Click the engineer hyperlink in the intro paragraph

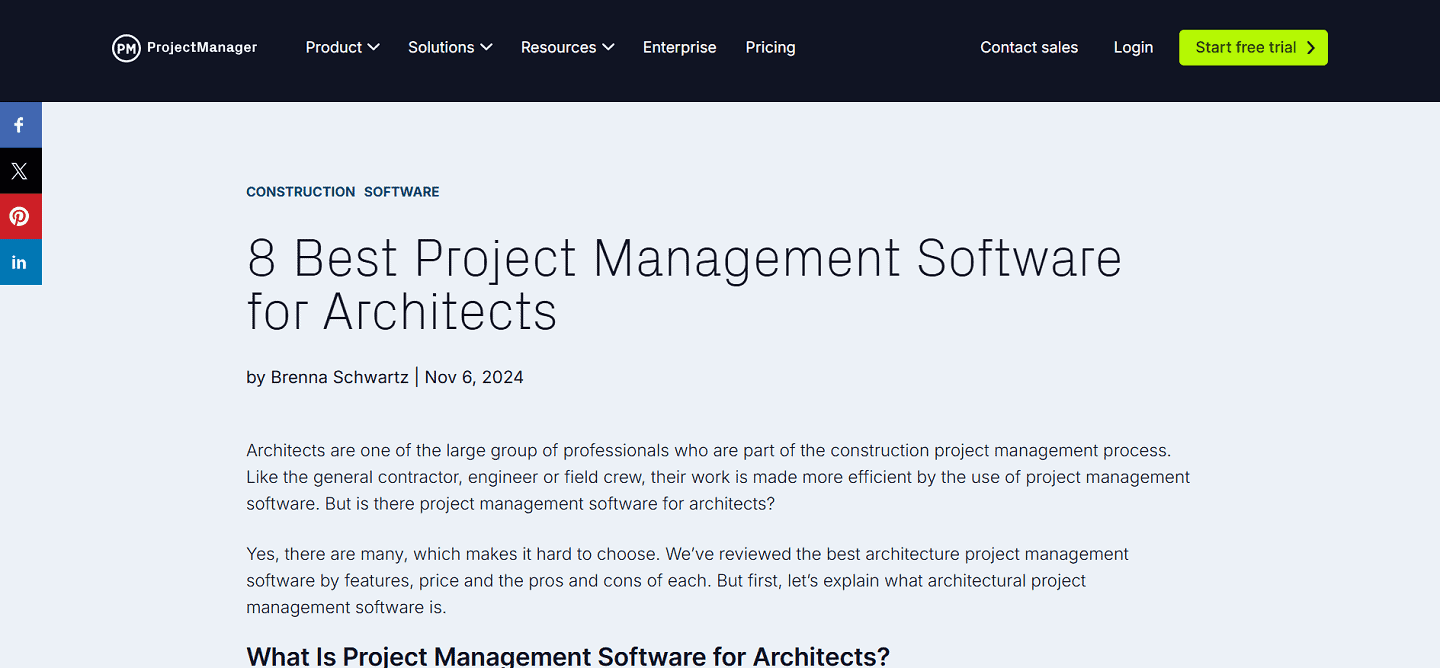(503, 477)
